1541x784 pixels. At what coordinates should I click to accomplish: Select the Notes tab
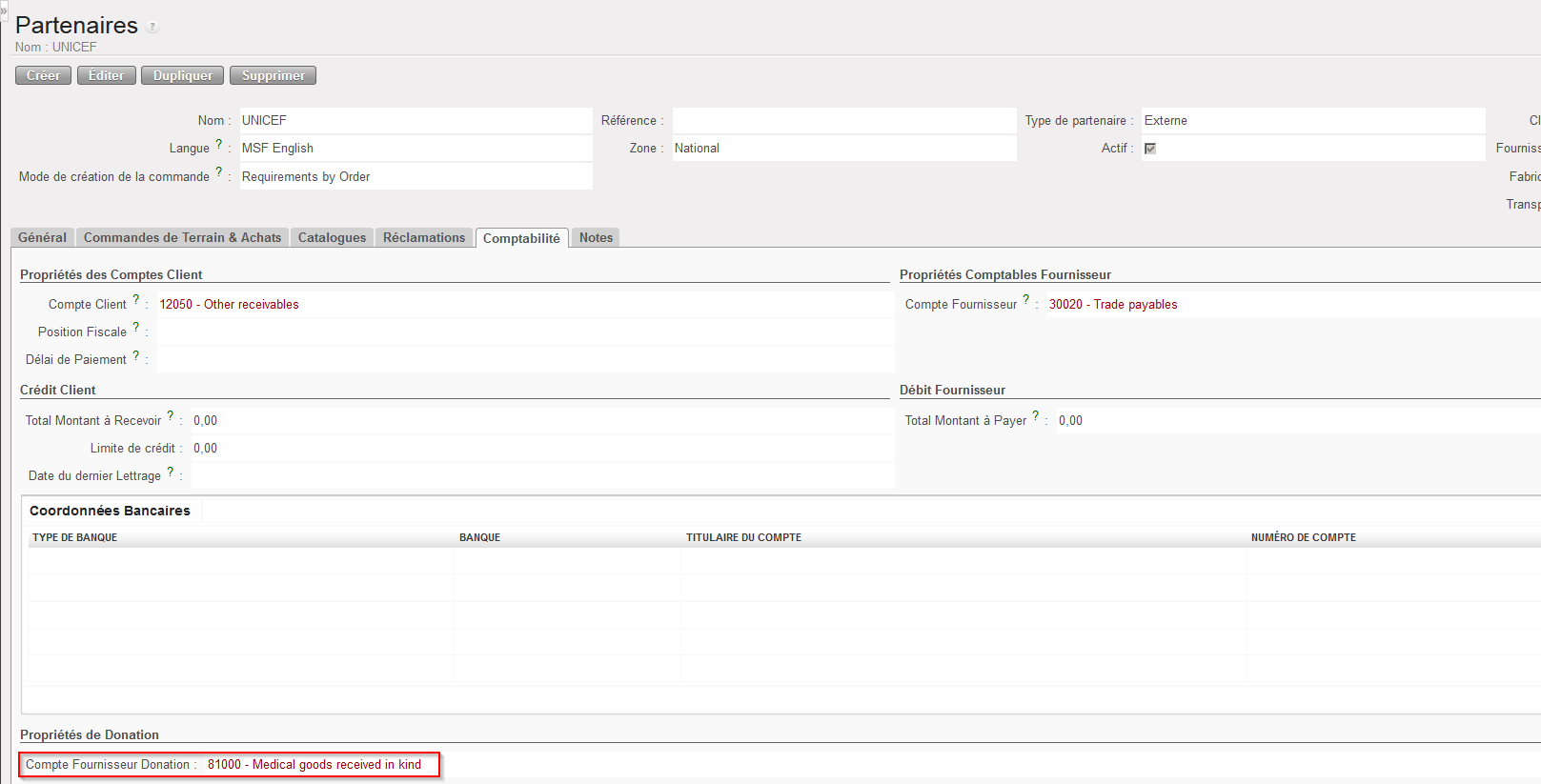tap(596, 238)
